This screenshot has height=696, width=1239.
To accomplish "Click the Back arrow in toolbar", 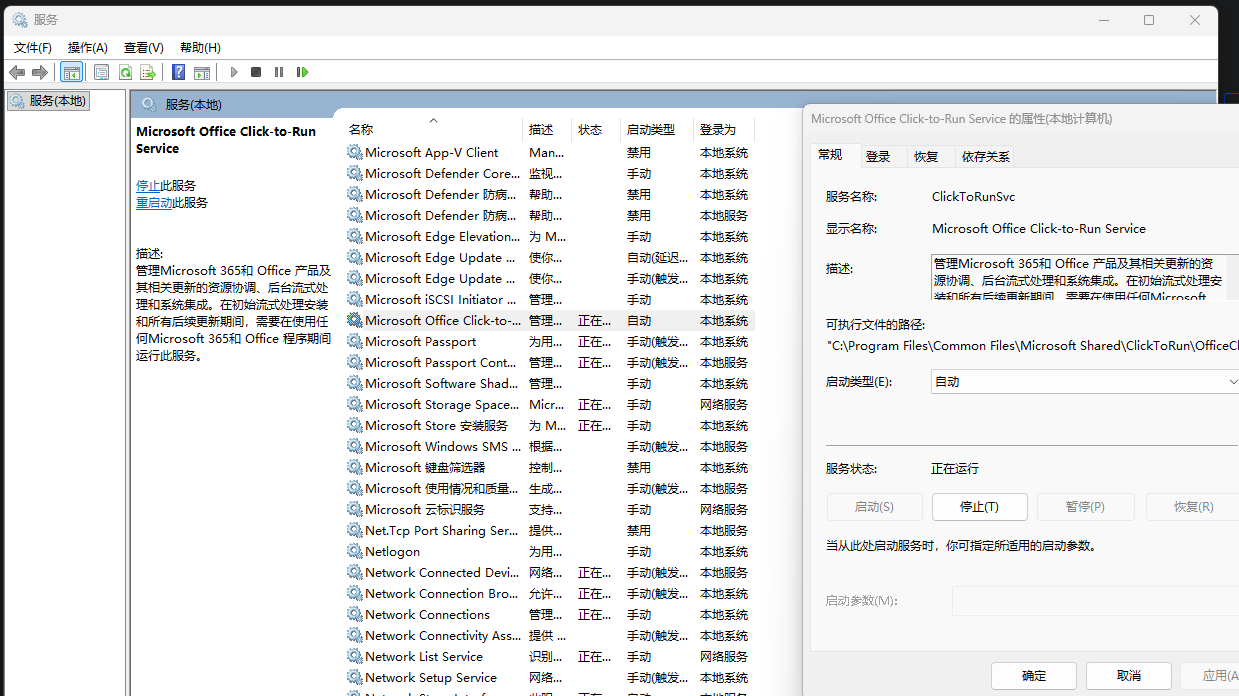I will [x=17, y=72].
